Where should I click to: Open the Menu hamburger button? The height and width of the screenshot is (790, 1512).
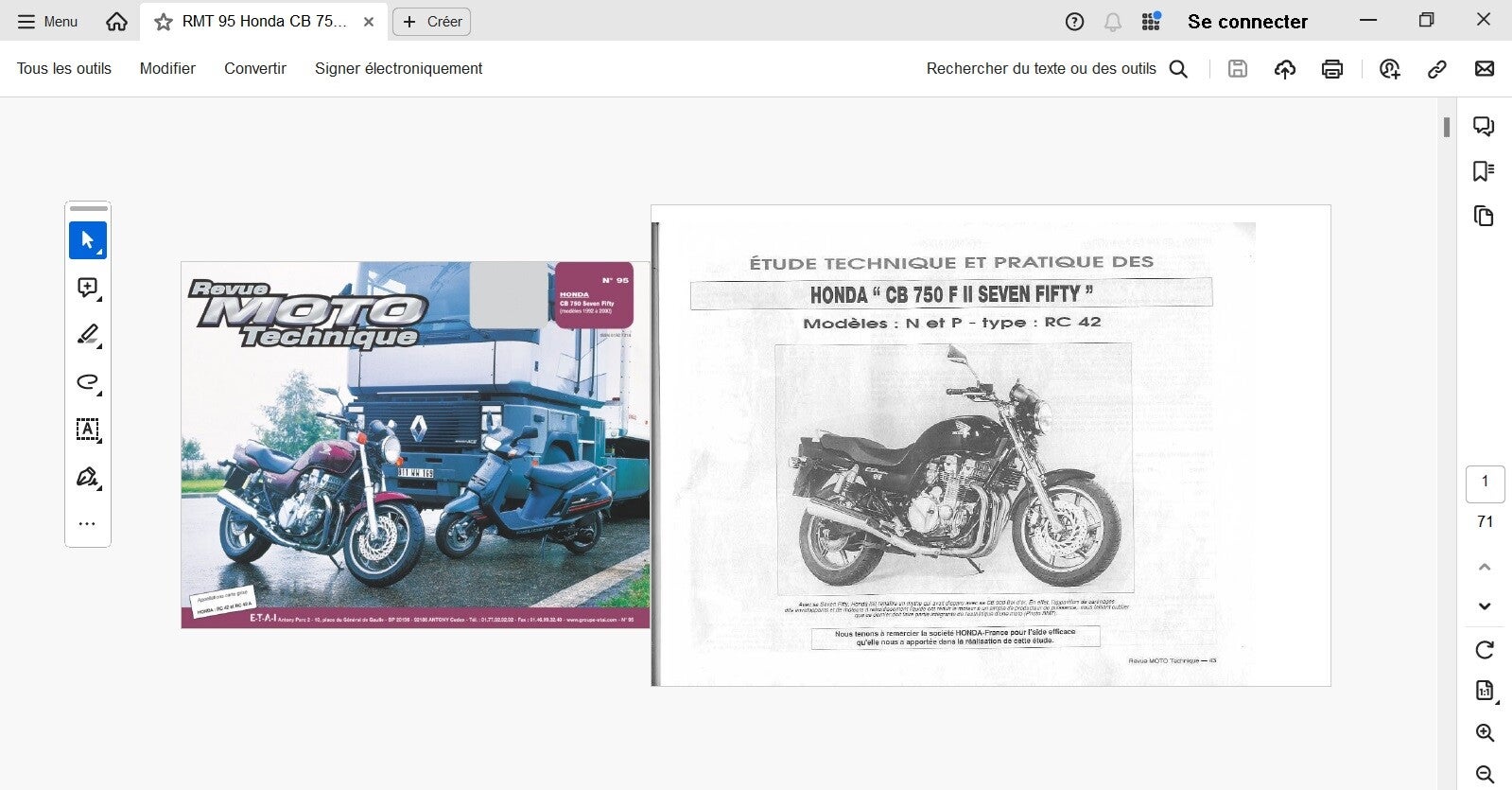(x=47, y=22)
